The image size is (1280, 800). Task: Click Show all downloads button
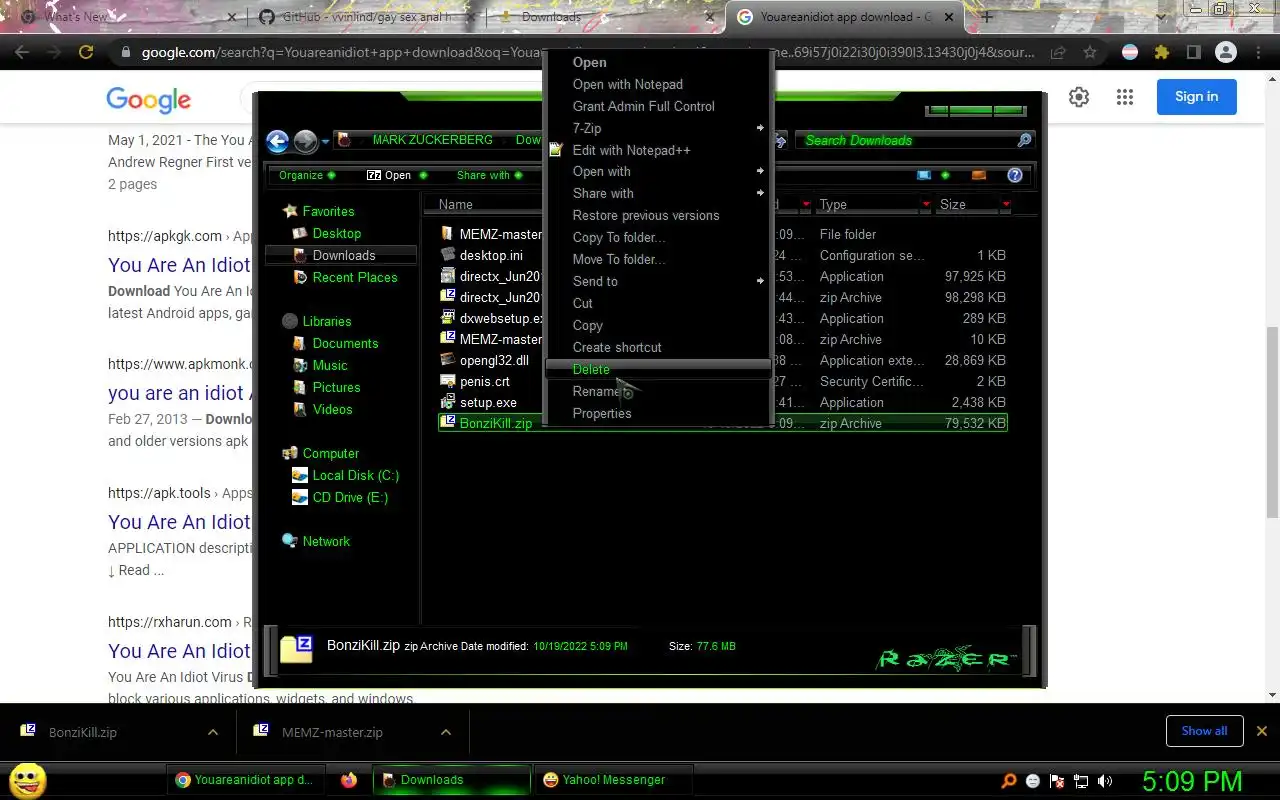[x=1204, y=731]
